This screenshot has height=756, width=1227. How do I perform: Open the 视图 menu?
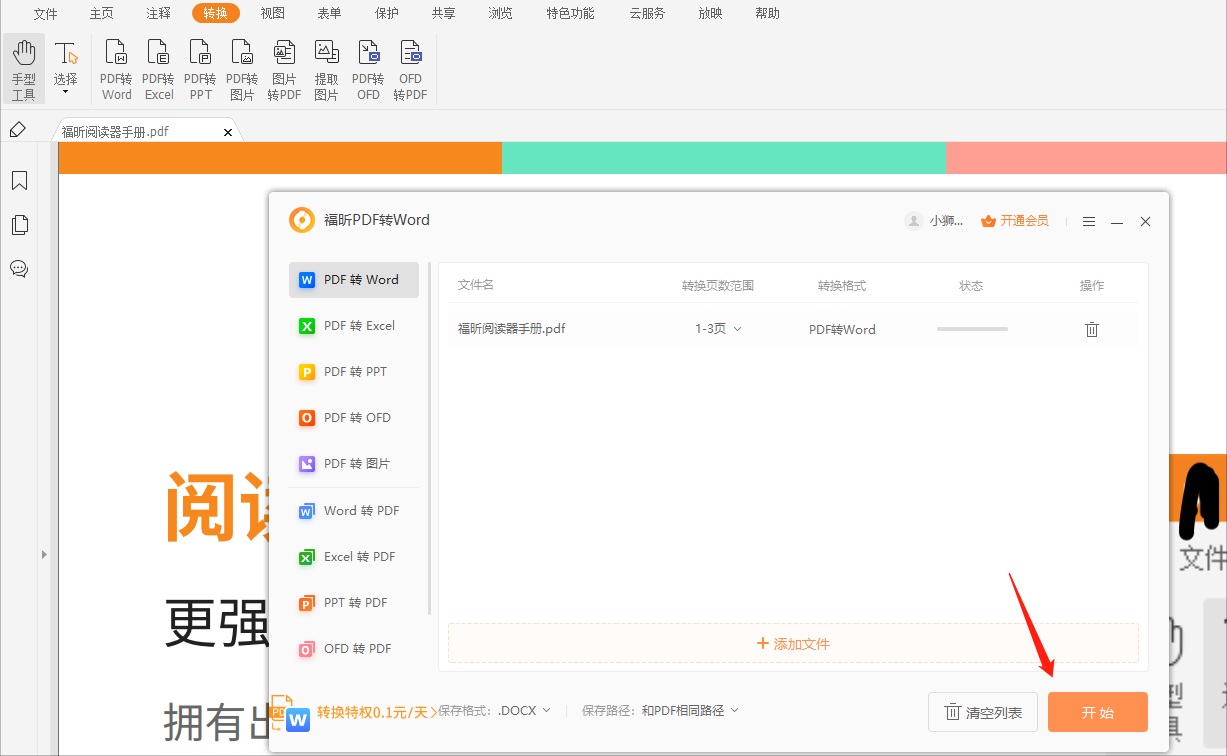[x=272, y=13]
